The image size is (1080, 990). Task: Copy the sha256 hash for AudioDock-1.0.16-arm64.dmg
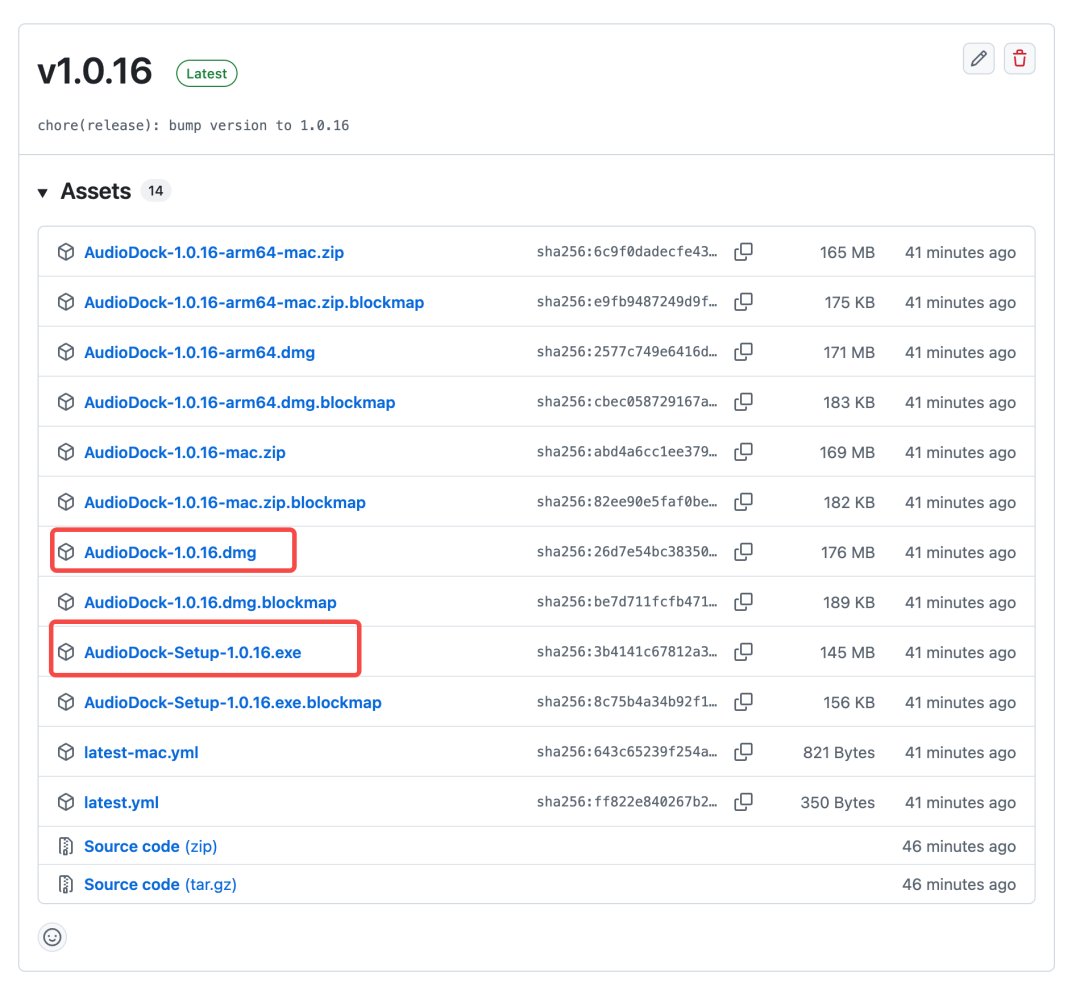pyautogui.click(x=743, y=351)
